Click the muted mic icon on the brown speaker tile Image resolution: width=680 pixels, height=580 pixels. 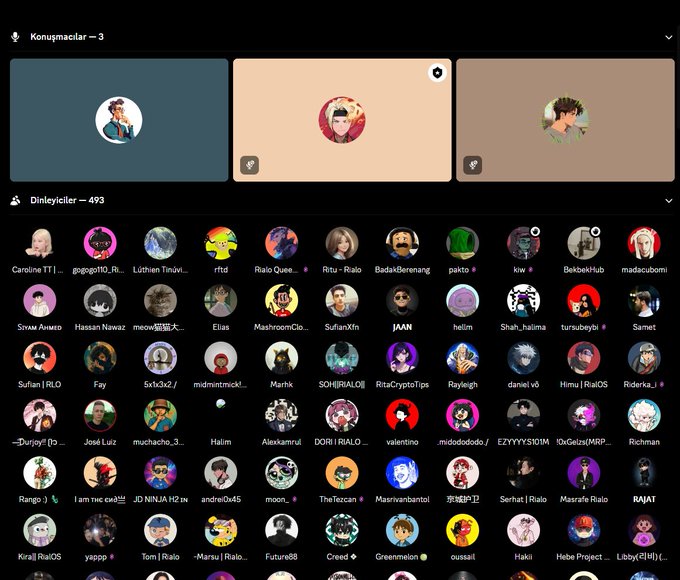472,165
